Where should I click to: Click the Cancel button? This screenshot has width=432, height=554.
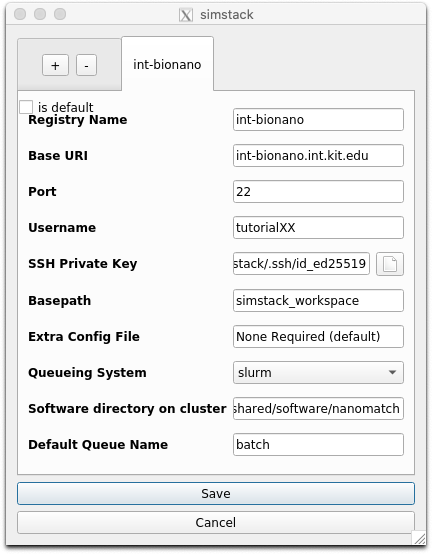pos(216,522)
